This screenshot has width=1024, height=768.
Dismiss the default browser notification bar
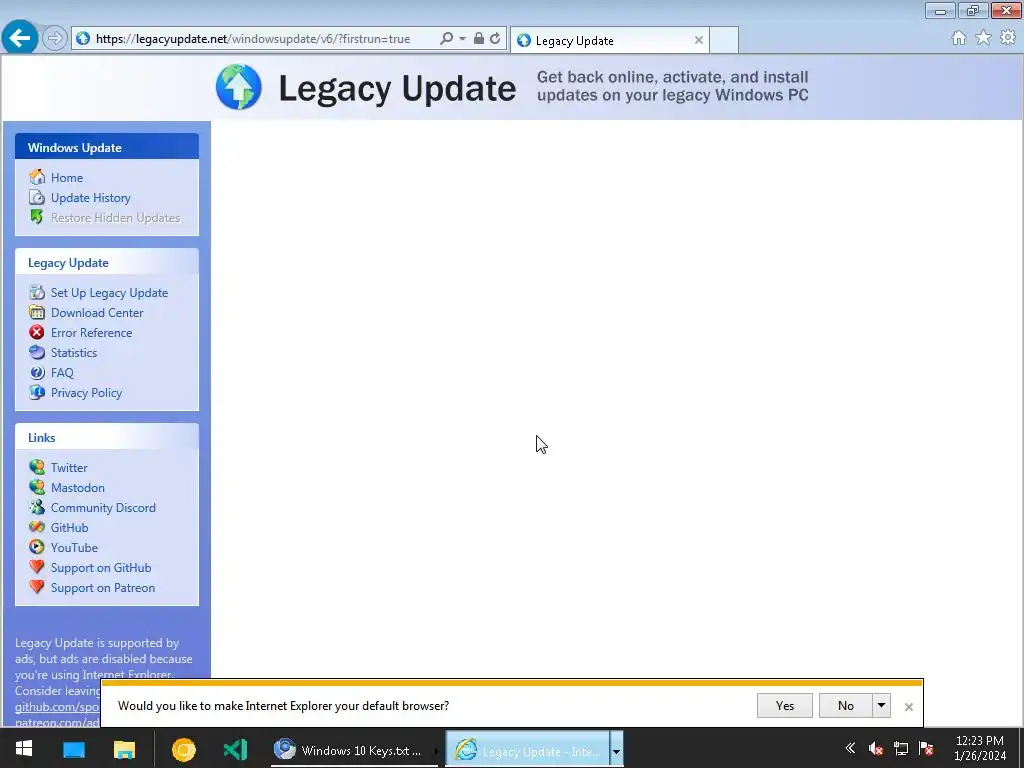[908, 707]
